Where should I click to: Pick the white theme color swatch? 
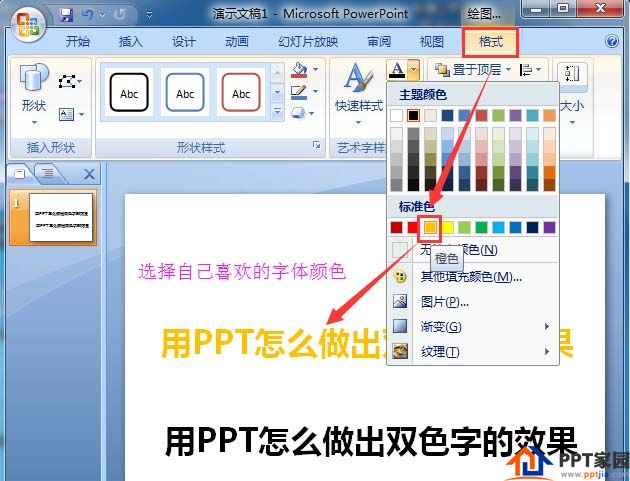[396, 115]
